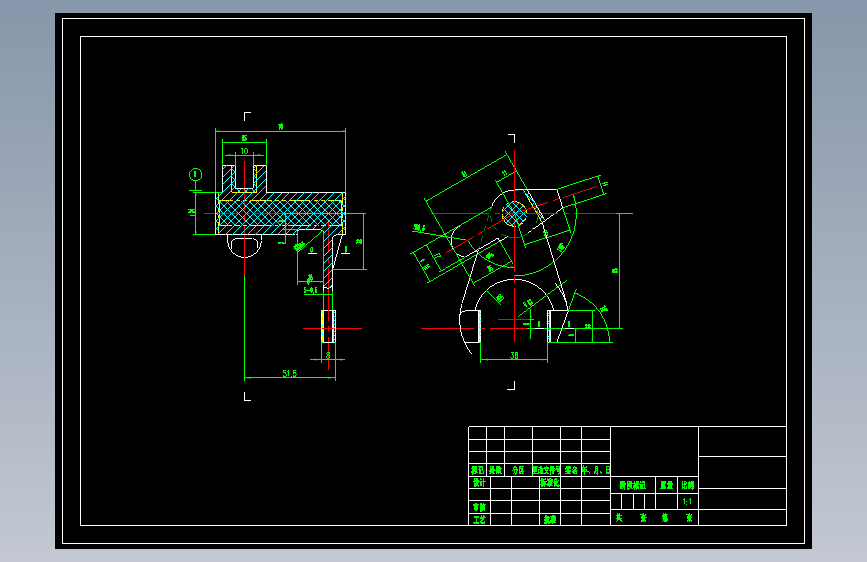The image size is (867, 562).
Task: Select the empty top-right title block cell
Action: [x=742, y=441]
